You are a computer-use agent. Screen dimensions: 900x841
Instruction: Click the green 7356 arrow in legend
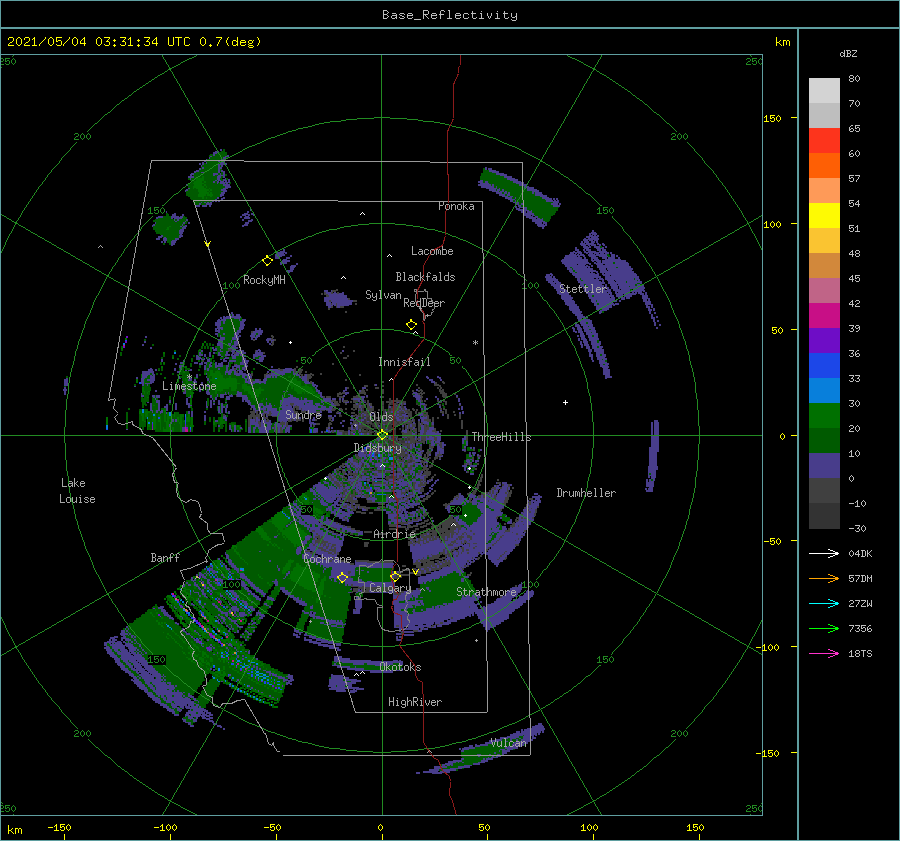(x=824, y=629)
